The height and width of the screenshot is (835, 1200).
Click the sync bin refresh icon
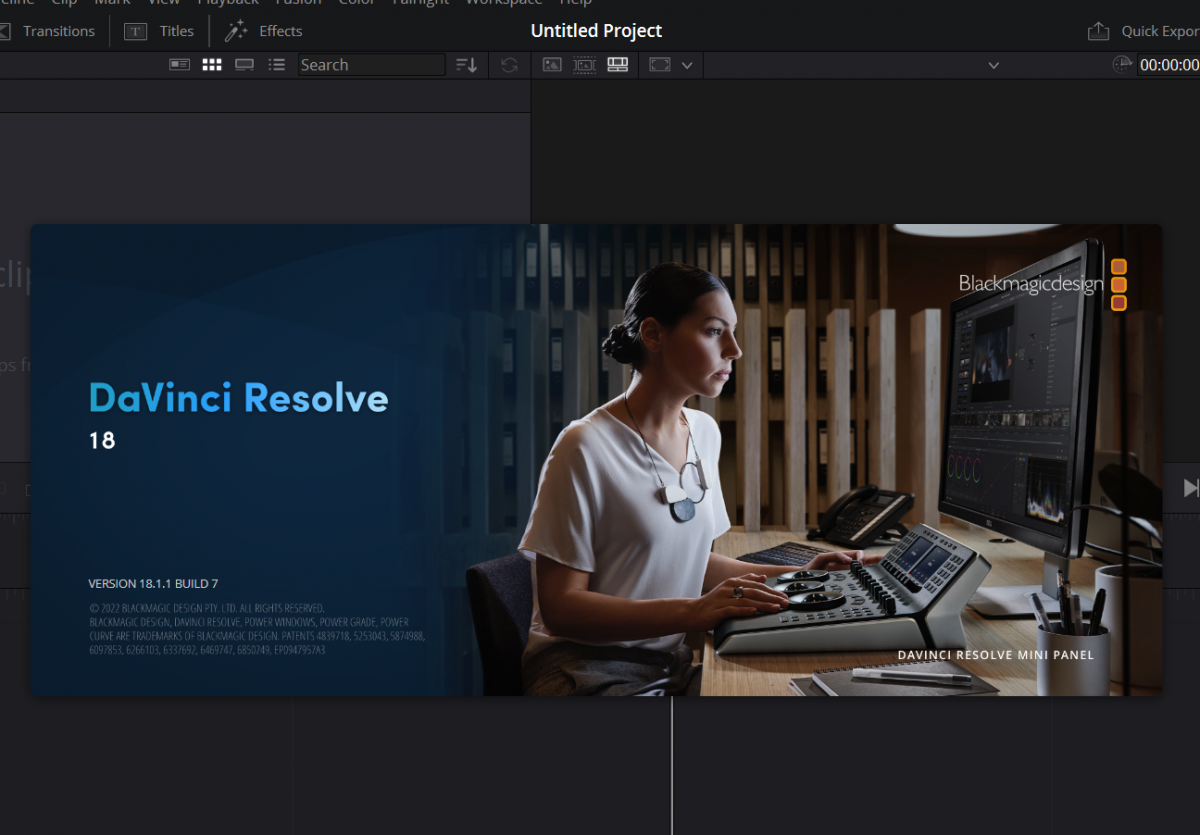[510, 65]
